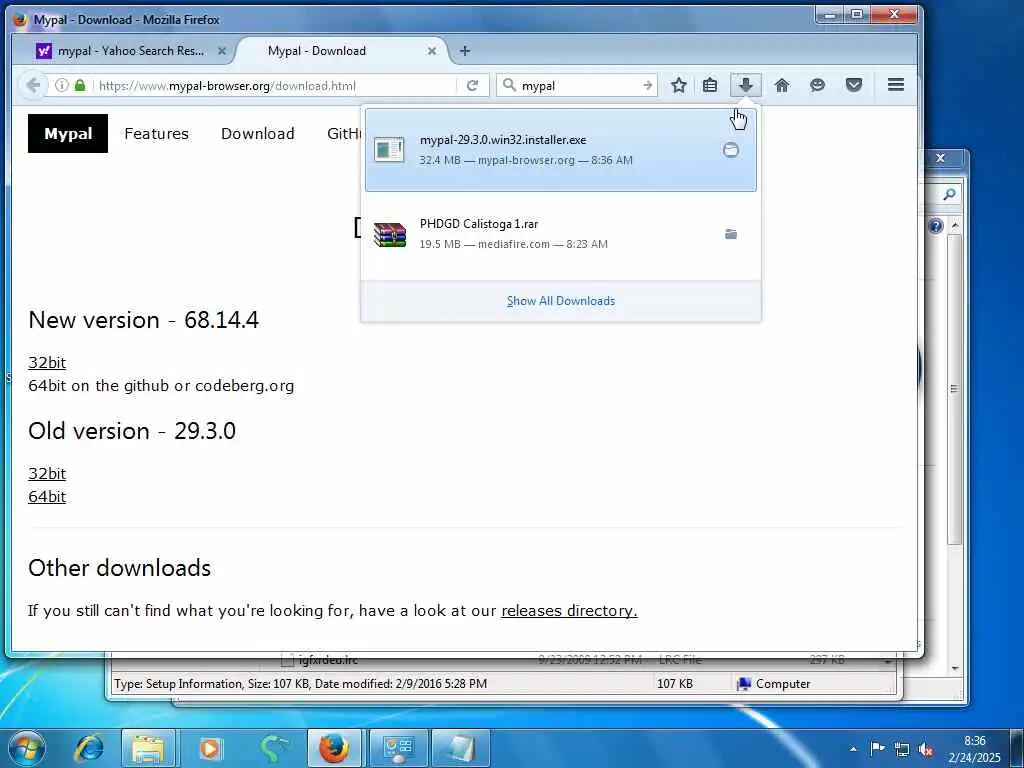Save page to Pocket icon
The image size is (1024, 768).
(x=854, y=85)
